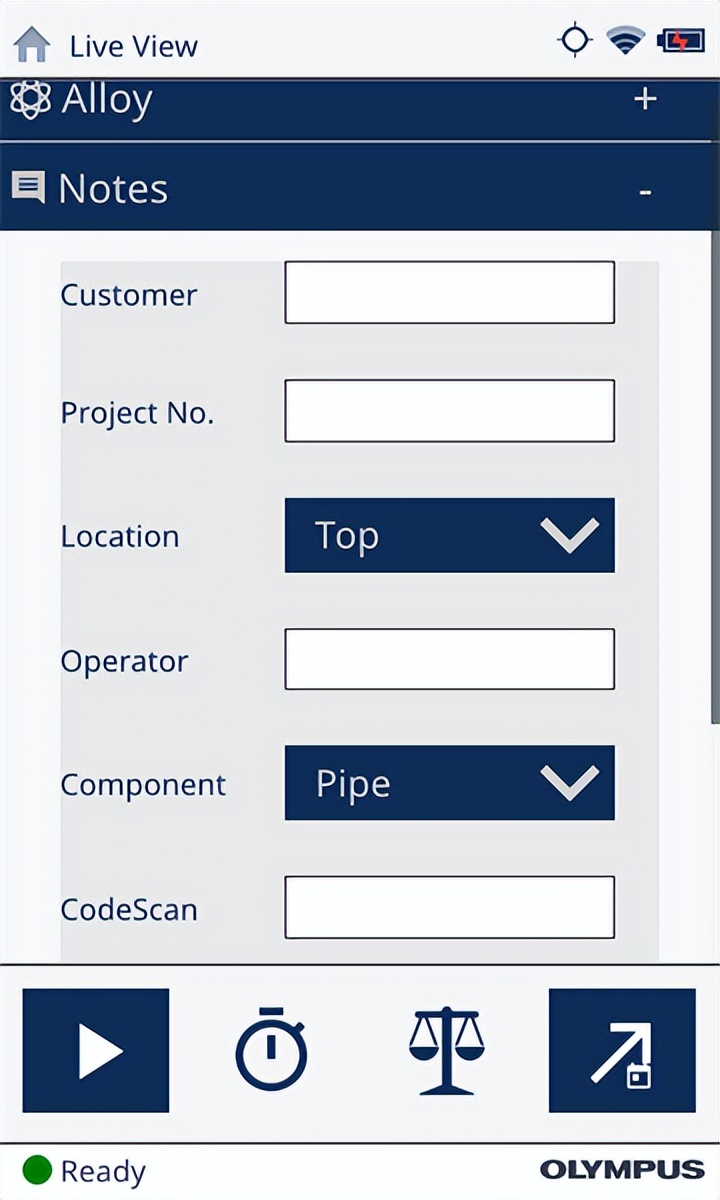Tap the CodeScan entry field
This screenshot has width=720, height=1200.
pos(449,907)
